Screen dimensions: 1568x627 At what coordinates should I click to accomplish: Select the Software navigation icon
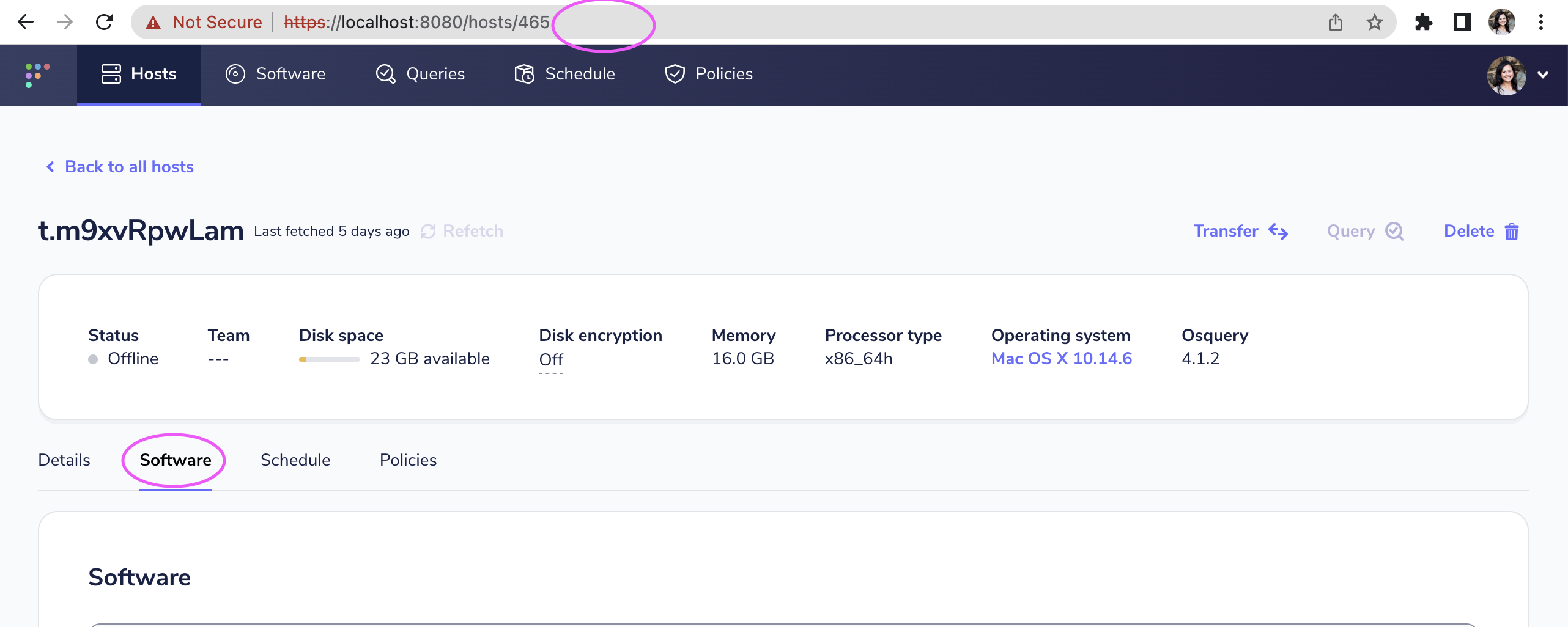point(235,73)
